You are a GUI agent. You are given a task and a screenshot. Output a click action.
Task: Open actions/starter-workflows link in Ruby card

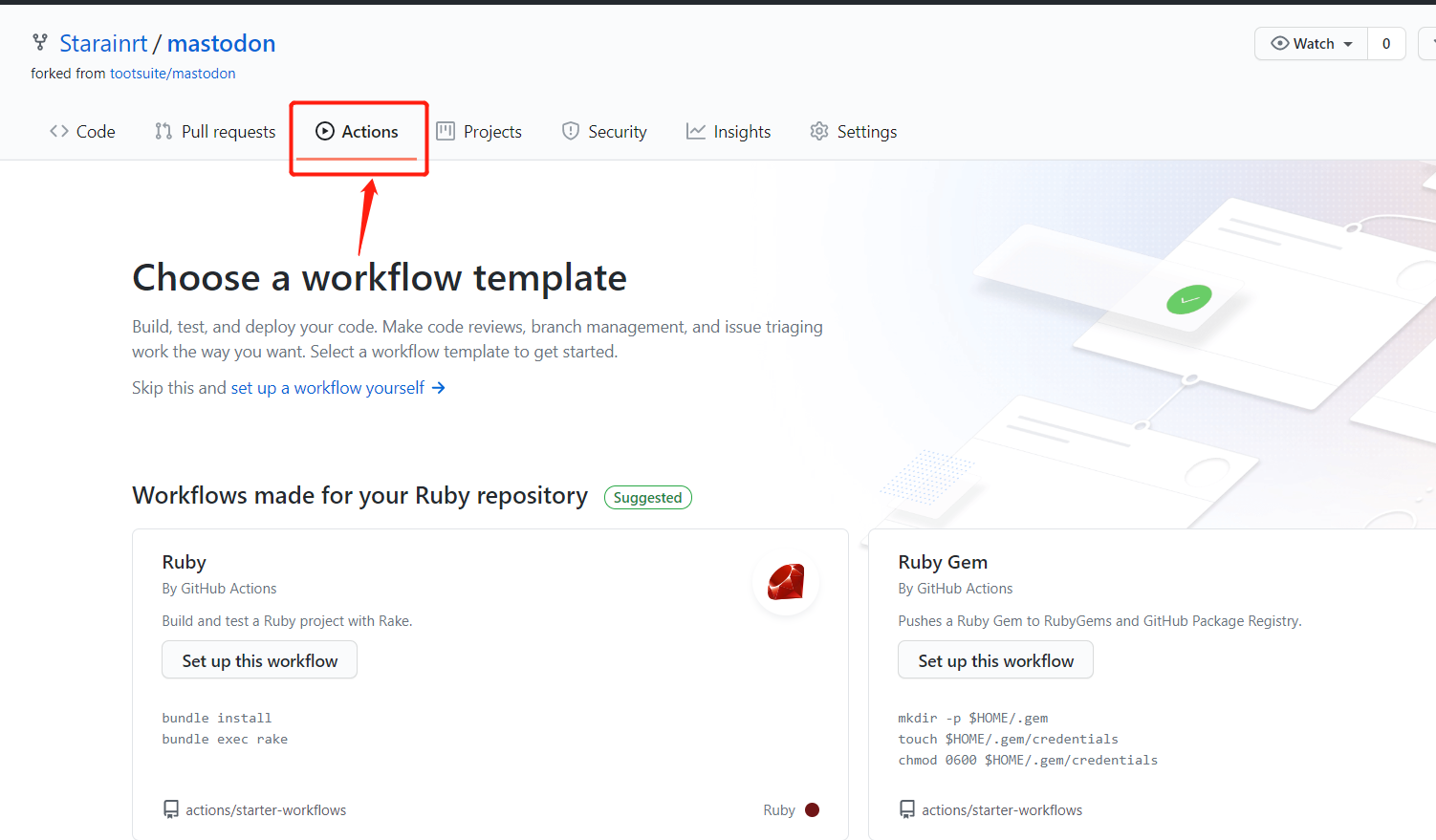(266, 810)
